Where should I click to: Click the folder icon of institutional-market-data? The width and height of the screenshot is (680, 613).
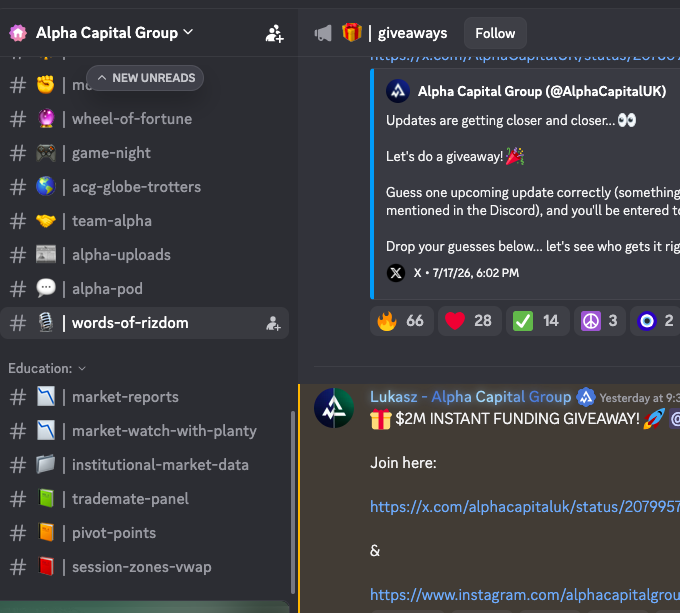(x=46, y=464)
